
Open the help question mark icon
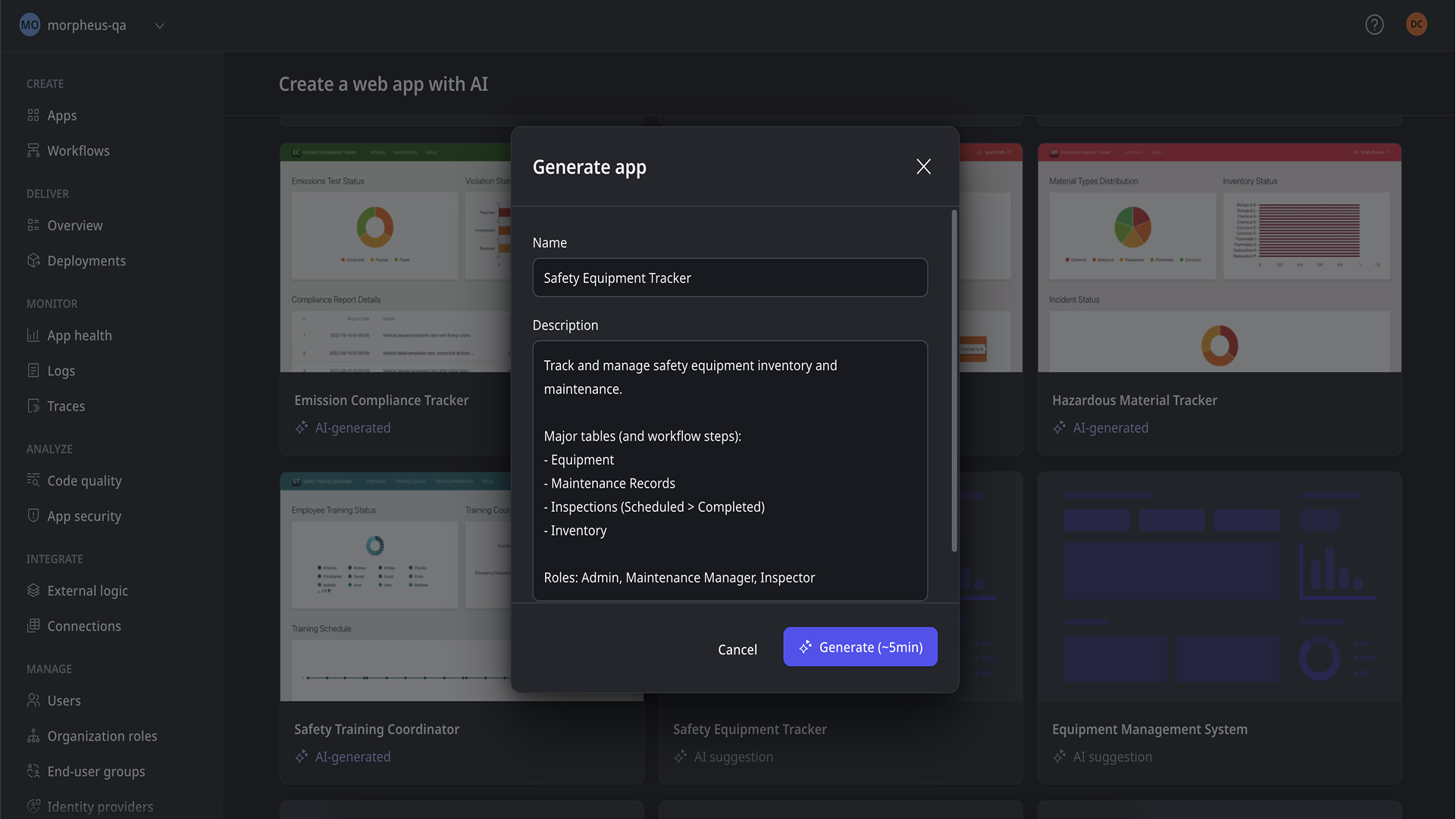[x=1374, y=25]
